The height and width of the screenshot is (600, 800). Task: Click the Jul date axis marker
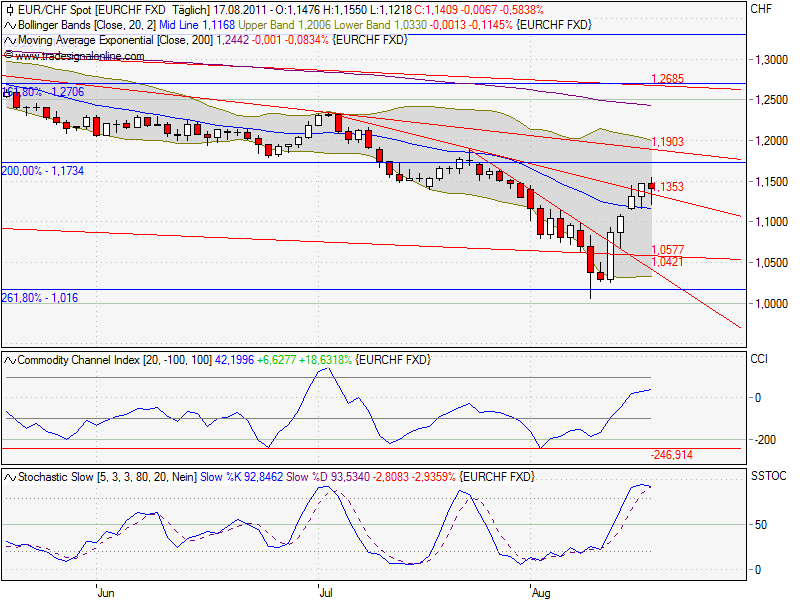point(326,593)
